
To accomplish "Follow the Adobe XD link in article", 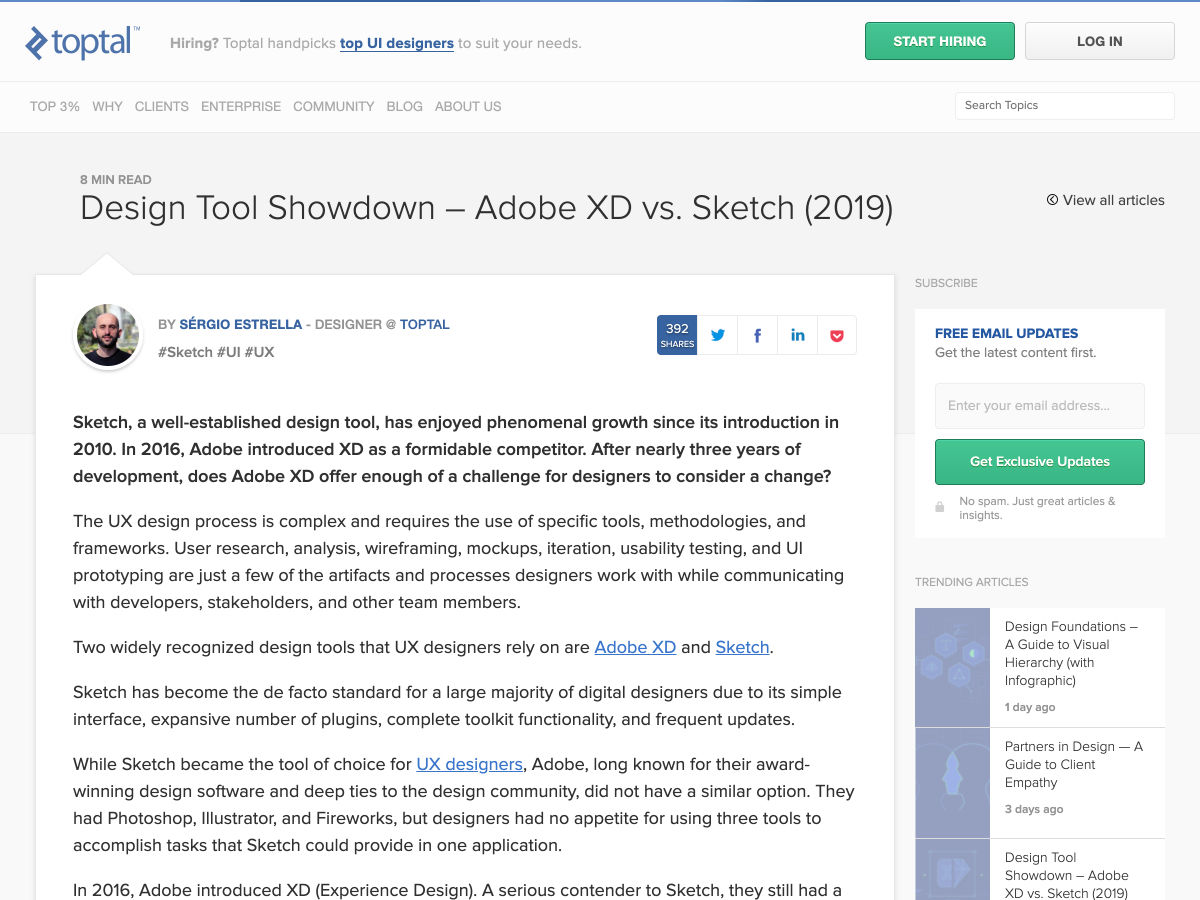I will coord(635,647).
